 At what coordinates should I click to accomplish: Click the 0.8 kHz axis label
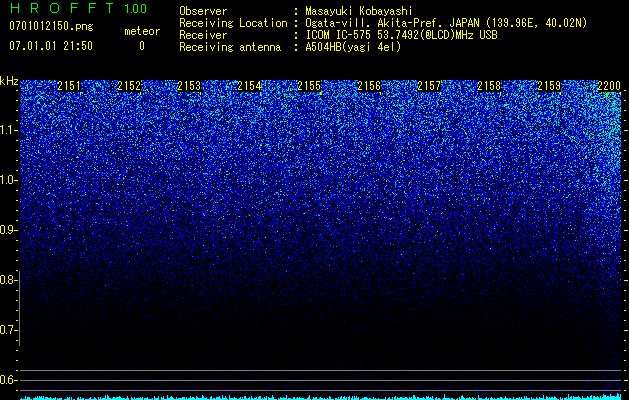coord(7,280)
